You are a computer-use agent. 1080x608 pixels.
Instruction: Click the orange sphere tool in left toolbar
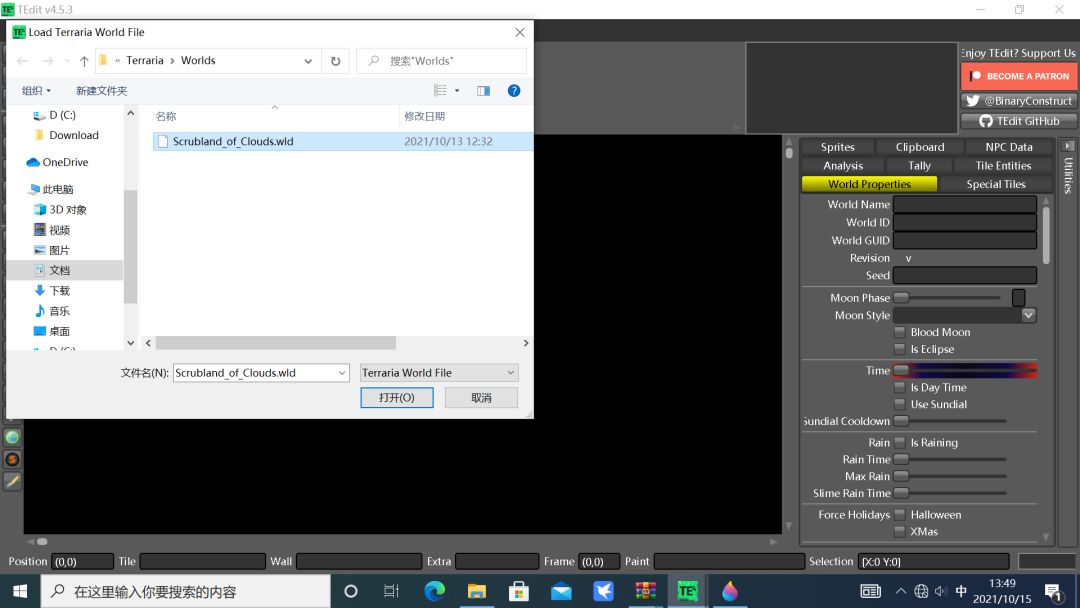pyautogui.click(x=12, y=459)
